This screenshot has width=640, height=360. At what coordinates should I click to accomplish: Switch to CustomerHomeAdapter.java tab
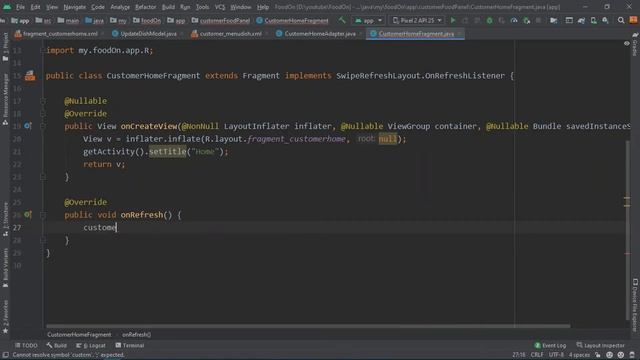coord(320,34)
